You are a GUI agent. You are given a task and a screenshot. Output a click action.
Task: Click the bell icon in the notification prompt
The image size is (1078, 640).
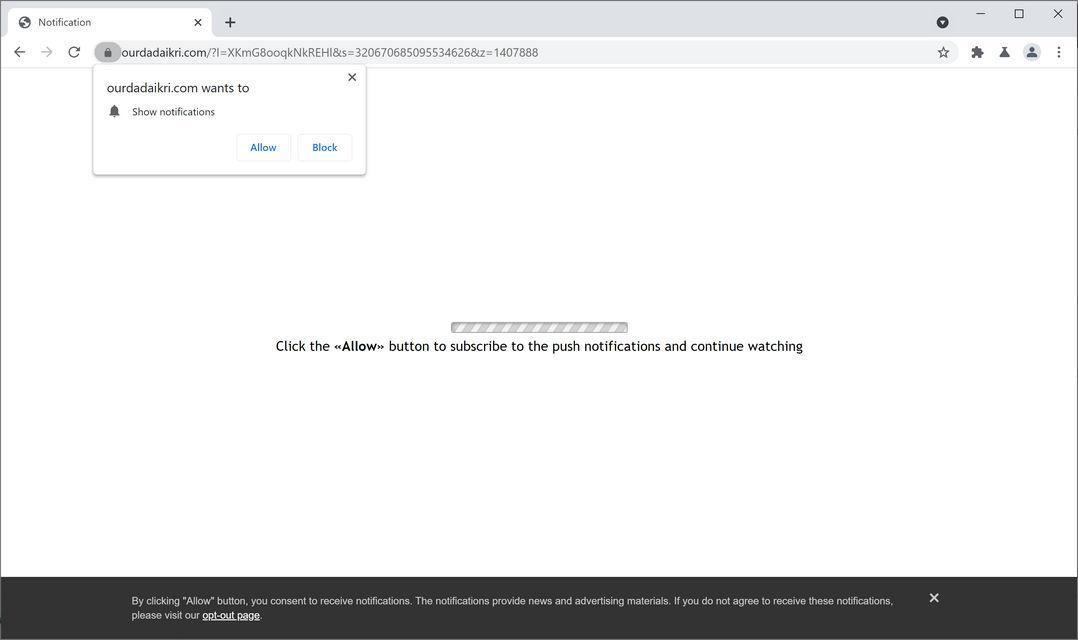pyautogui.click(x=114, y=111)
